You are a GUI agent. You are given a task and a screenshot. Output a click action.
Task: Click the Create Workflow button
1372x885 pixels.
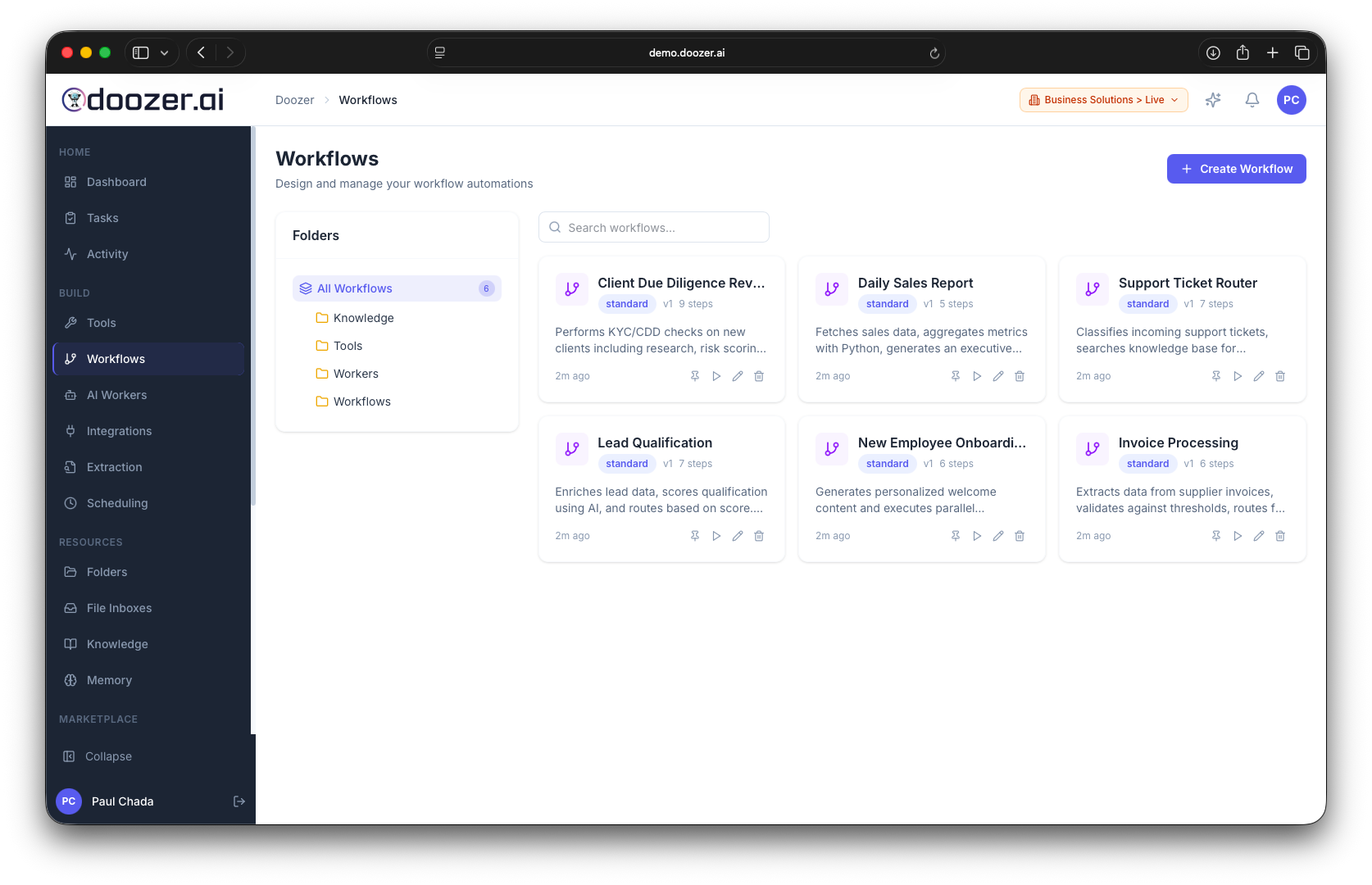(1236, 169)
